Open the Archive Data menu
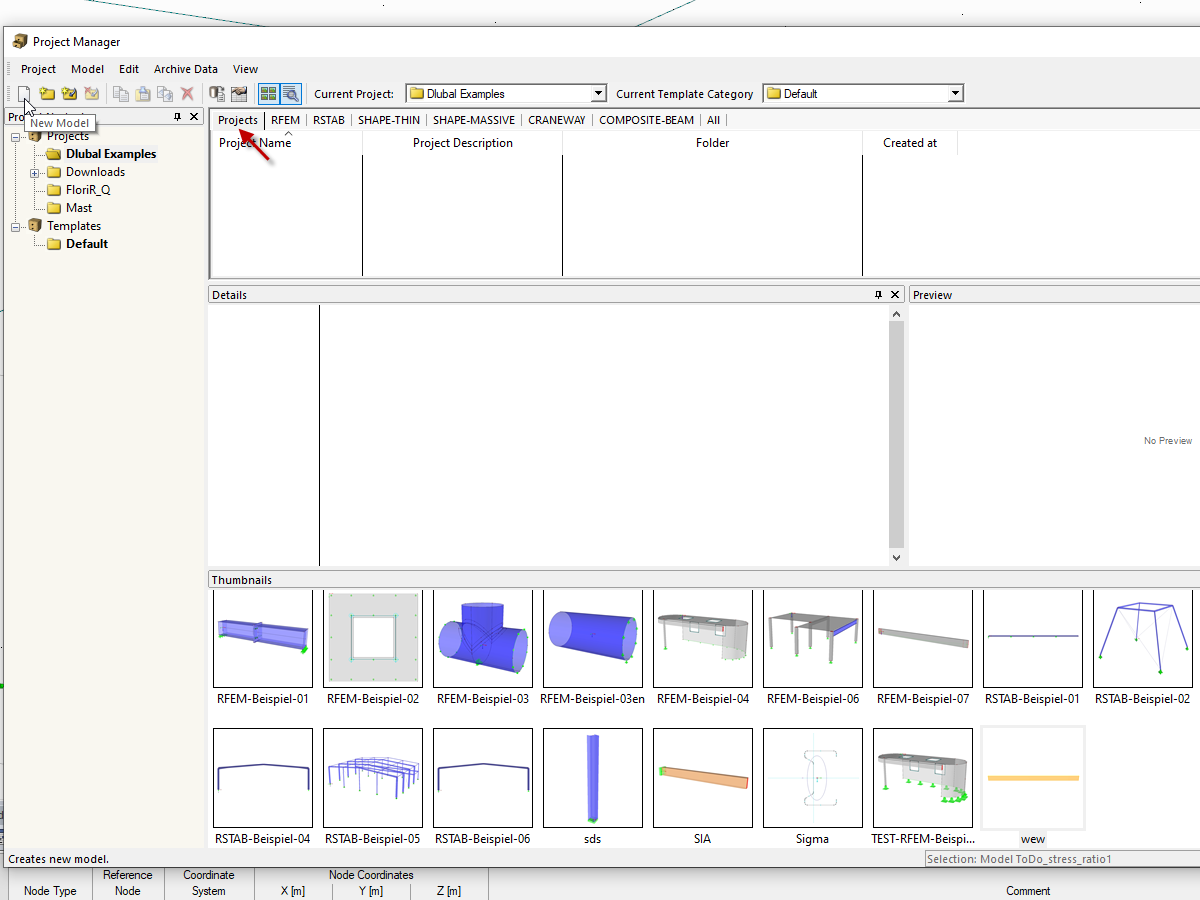 click(186, 69)
